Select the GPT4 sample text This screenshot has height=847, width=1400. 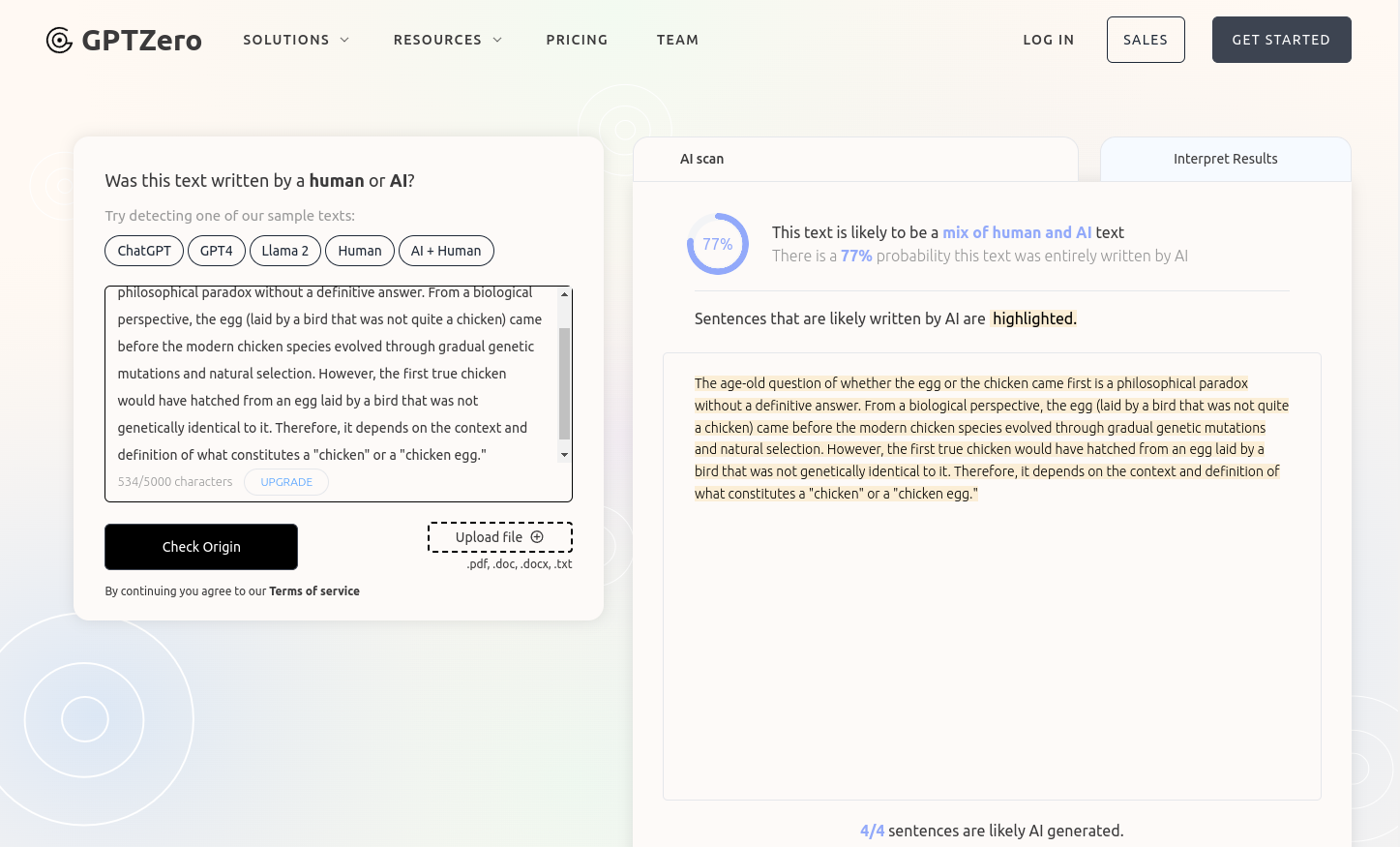pos(216,251)
